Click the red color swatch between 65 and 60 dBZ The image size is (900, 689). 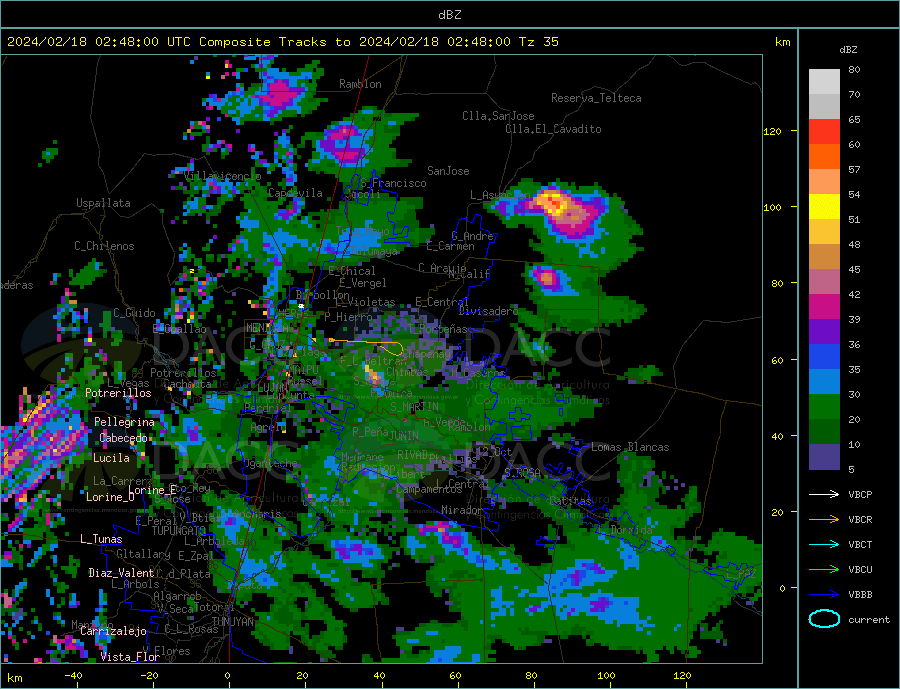tap(824, 131)
